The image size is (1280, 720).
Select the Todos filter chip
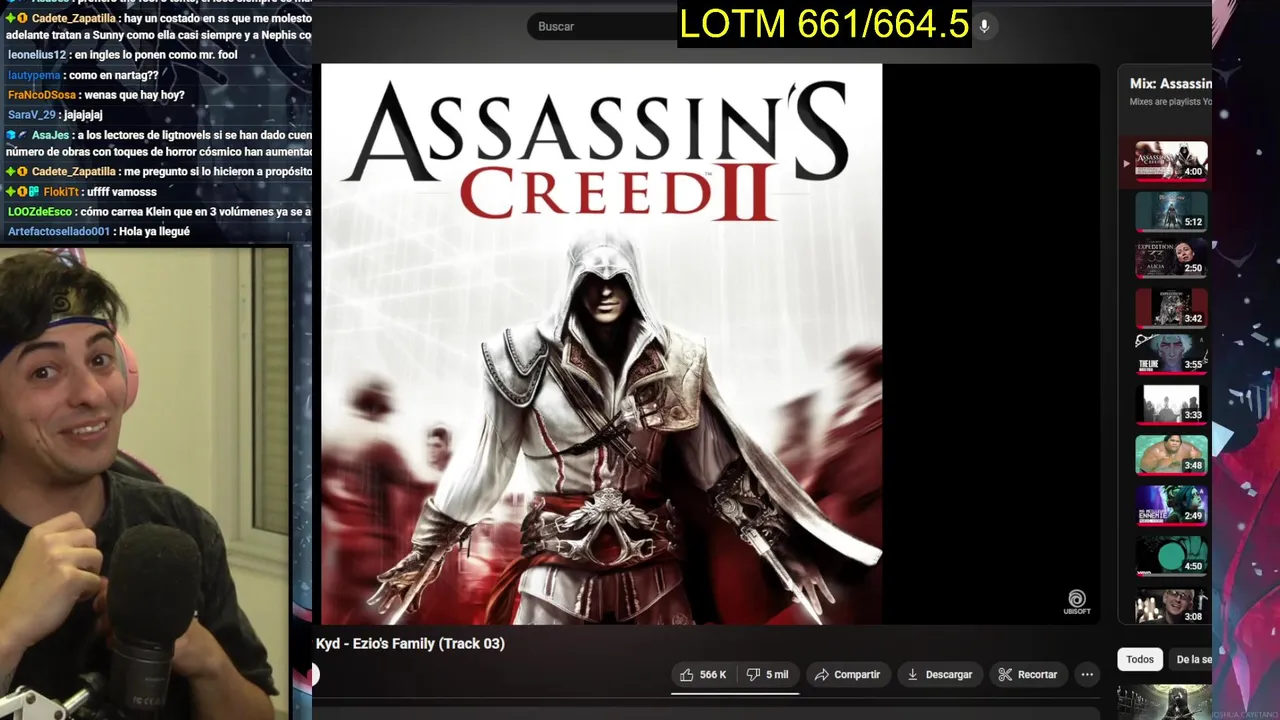point(1140,659)
